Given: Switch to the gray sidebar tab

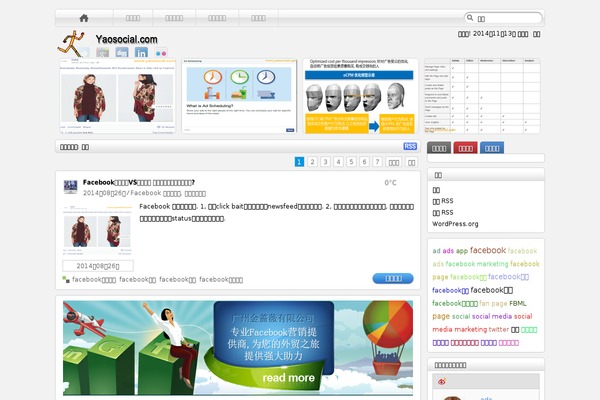Looking at the screenshot, I should [439, 148].
